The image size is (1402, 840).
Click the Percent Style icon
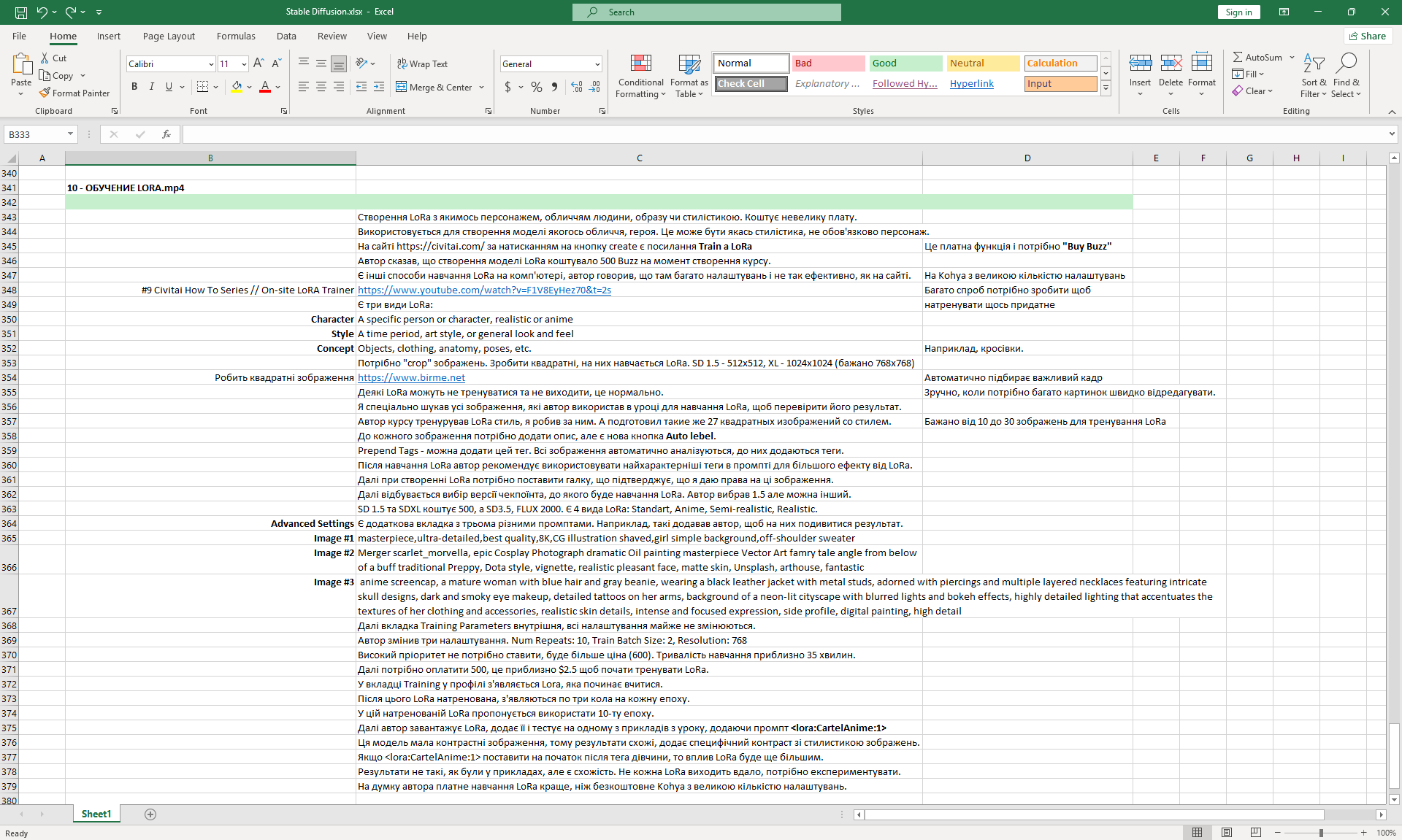tap(537, 87)
